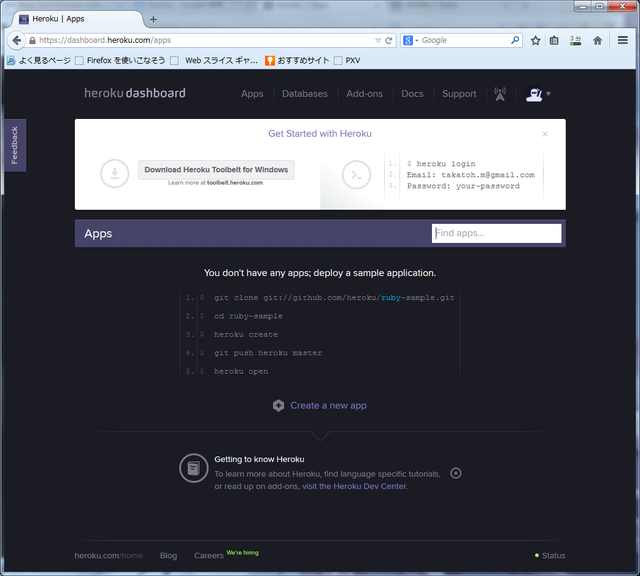
Task: Maximize the Firefox window
Action: point(599,6)
